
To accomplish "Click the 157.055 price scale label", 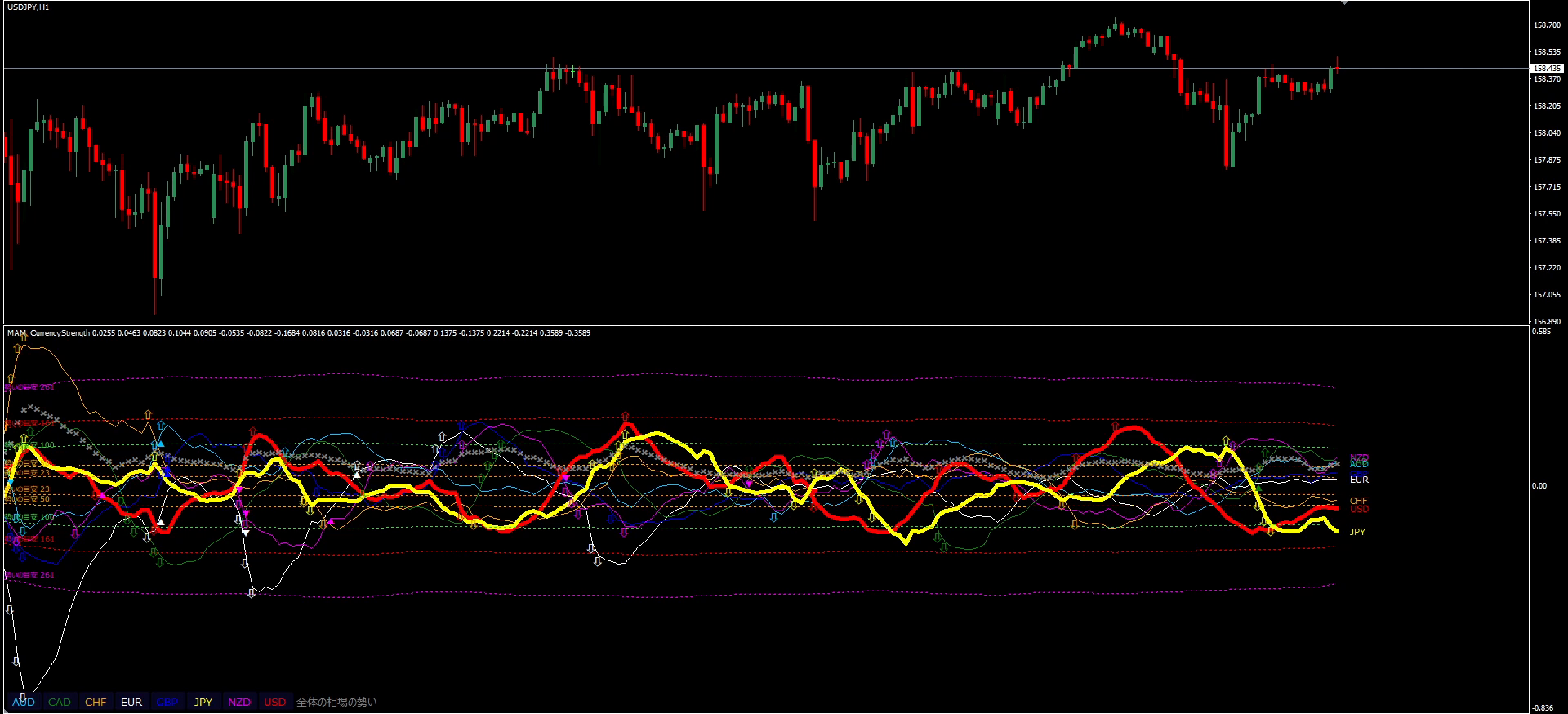I will (1547, 295).
